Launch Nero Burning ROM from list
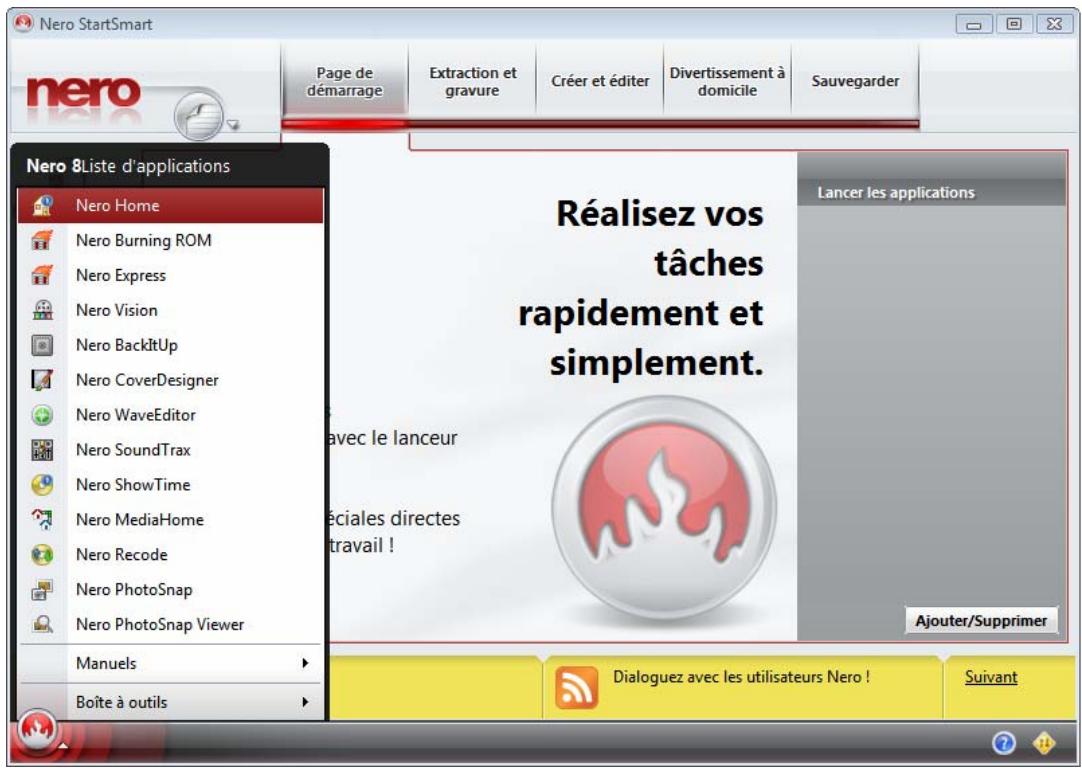This screenshot has height=768, width=1082. click(x=170, y=240)
